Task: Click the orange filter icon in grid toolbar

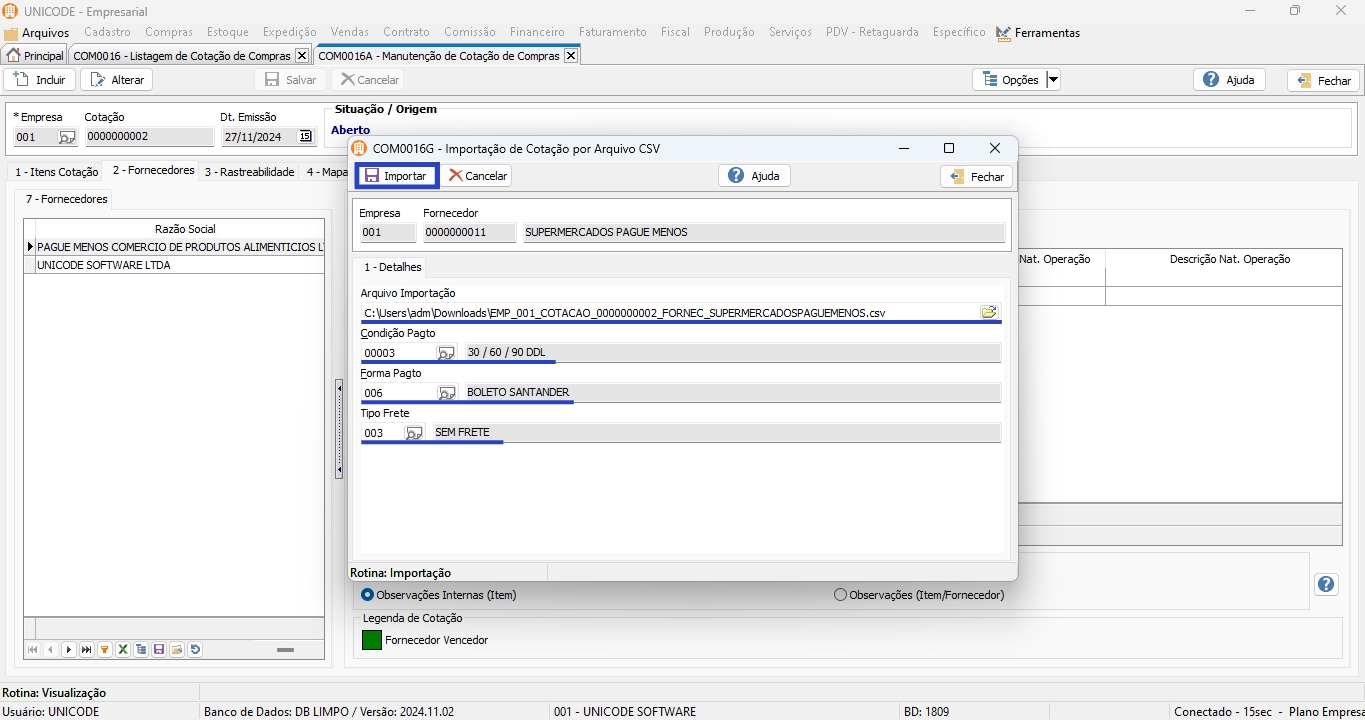Action: (105, 650)
